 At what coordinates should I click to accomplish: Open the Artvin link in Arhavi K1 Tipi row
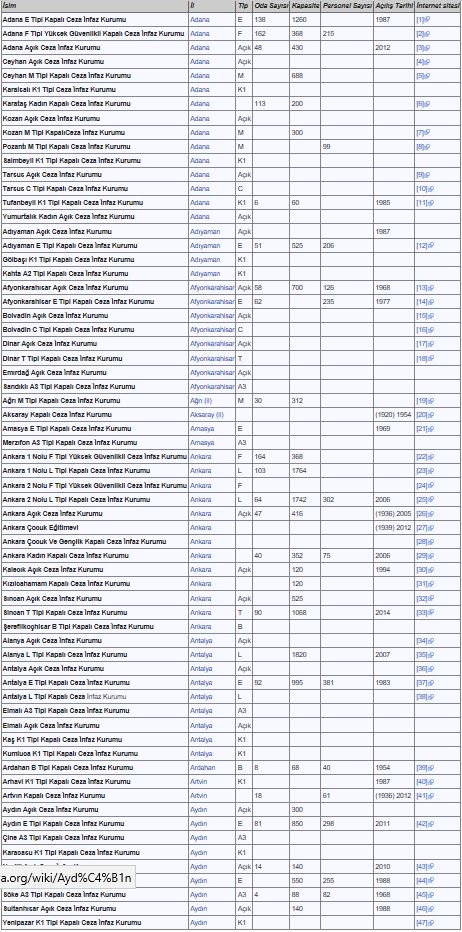click(199, 782)
